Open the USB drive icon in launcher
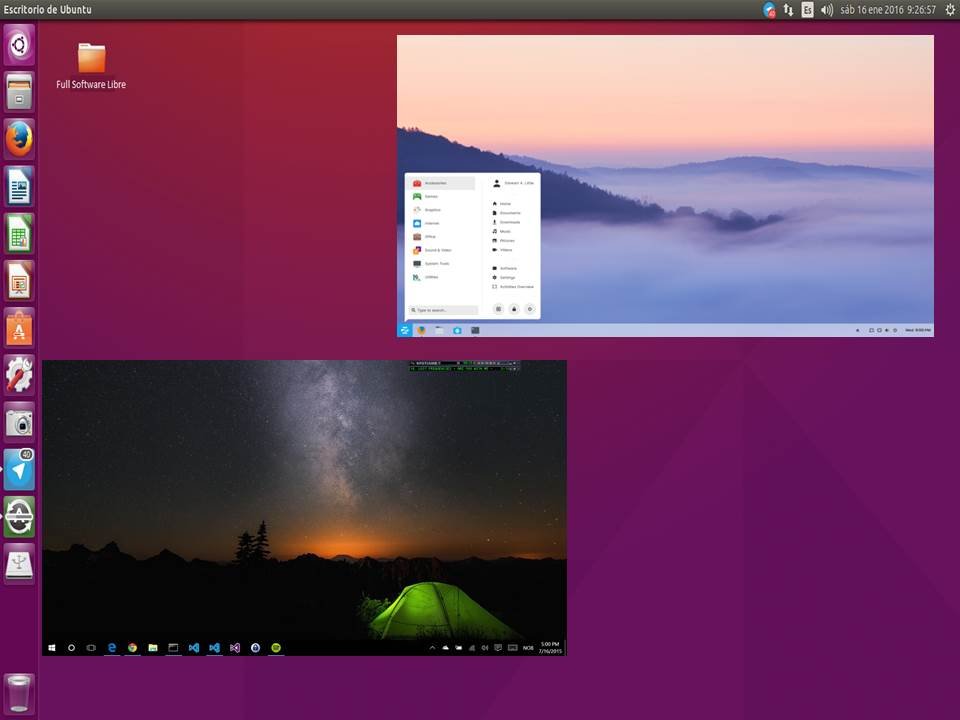This screenshot has width=960, height=720. (x=19, y=564)
